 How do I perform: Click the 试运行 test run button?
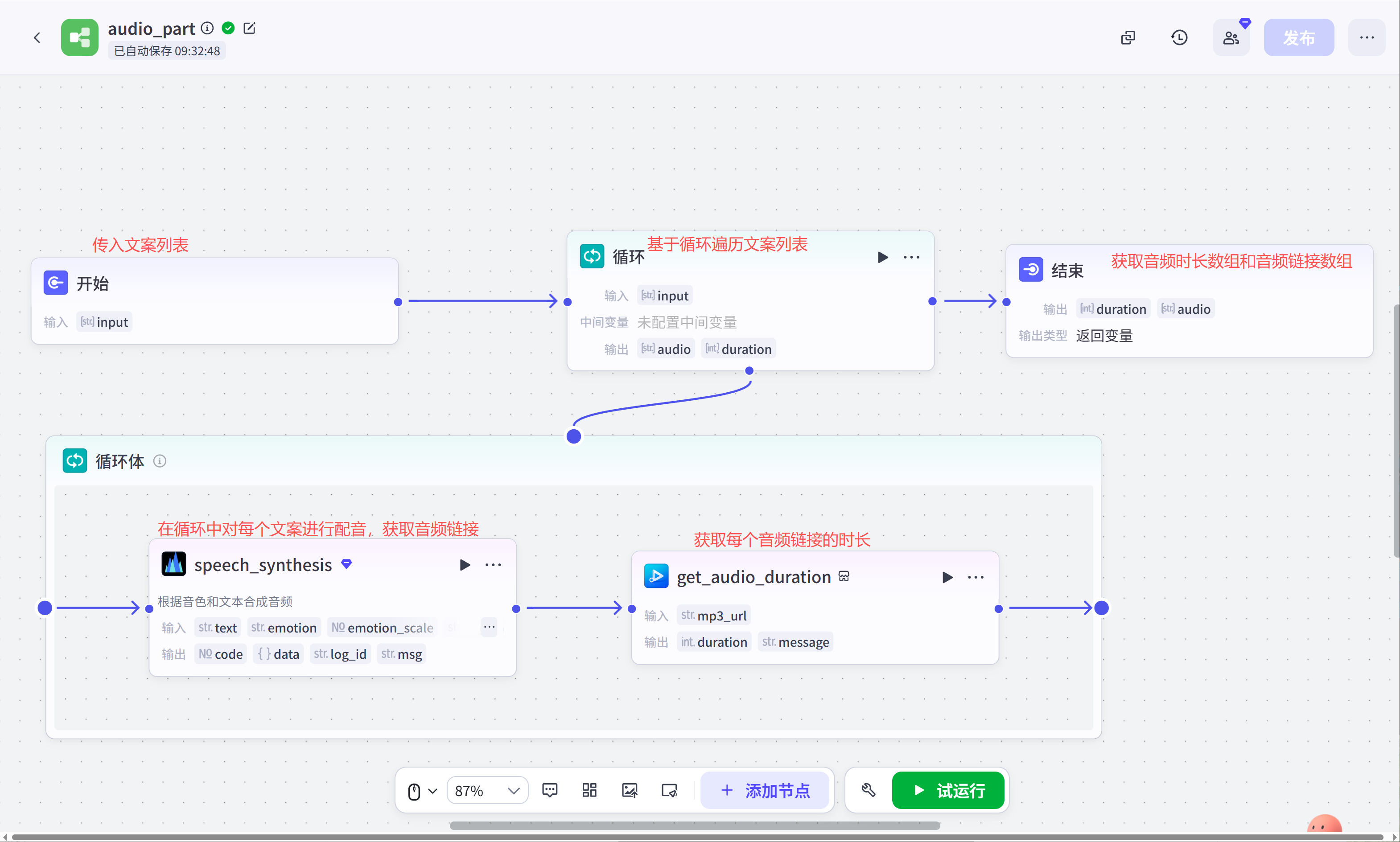[948, 790]
